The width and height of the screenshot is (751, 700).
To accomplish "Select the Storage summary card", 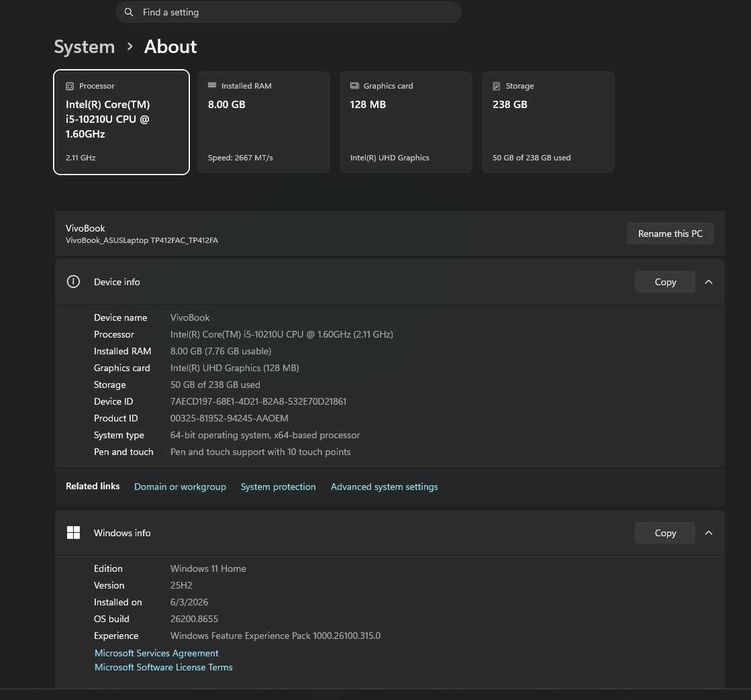I will pos(548,122).
